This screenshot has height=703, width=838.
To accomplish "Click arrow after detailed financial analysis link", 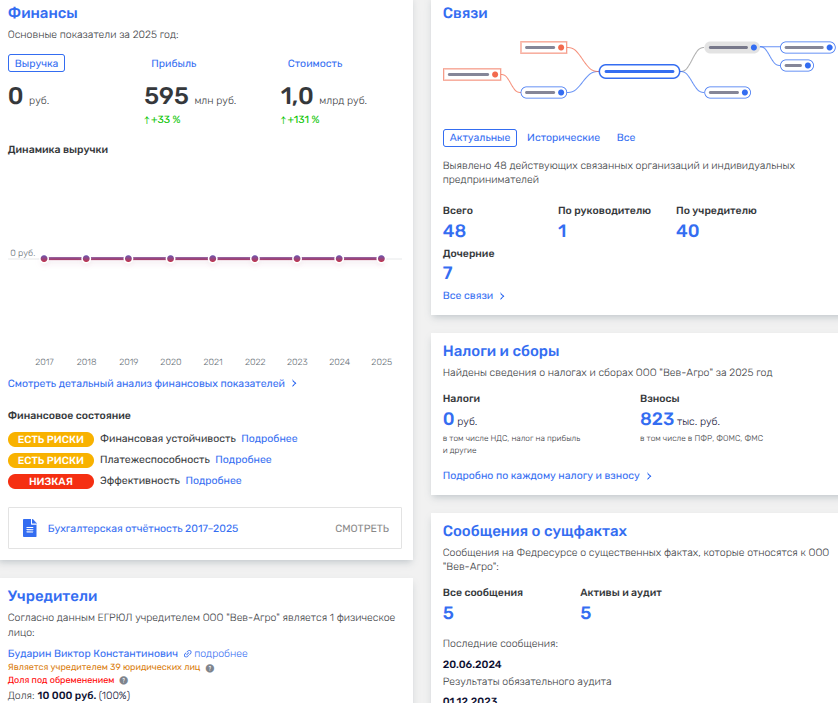I will (294, 384).
